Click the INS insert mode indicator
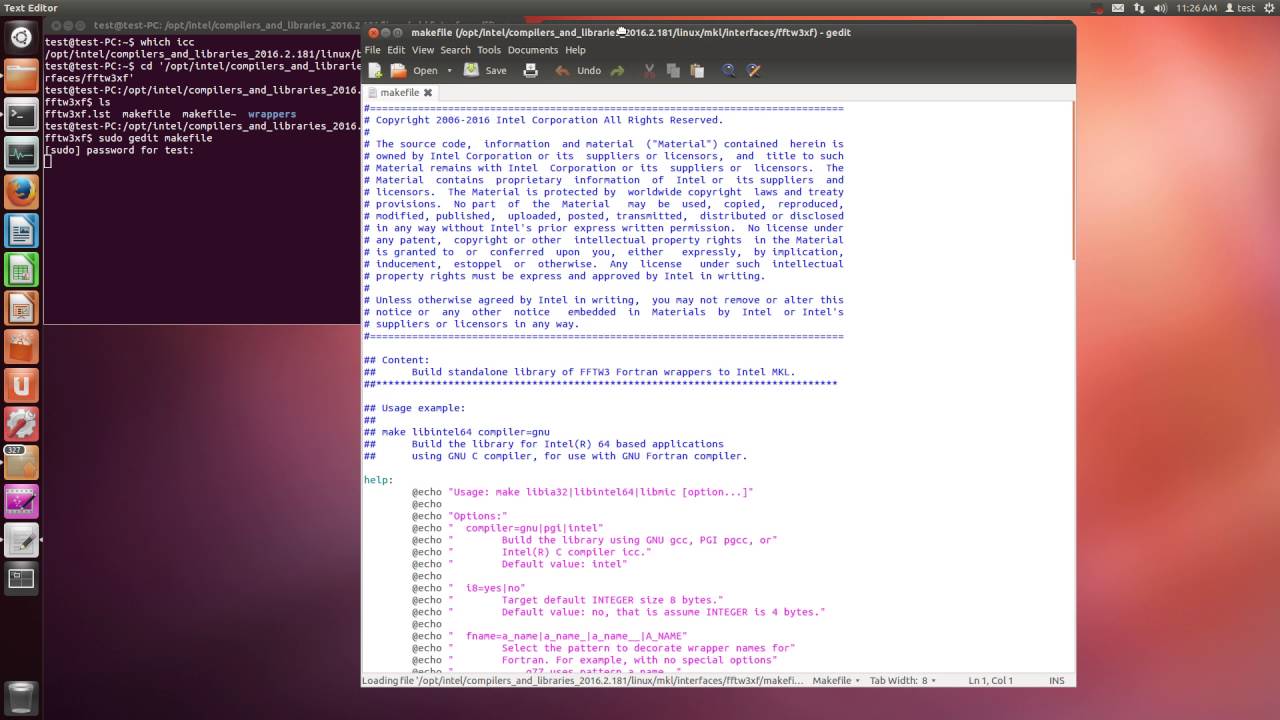Image resolution: width=1280 pixels, height=720 pixels. (1057, 680)
